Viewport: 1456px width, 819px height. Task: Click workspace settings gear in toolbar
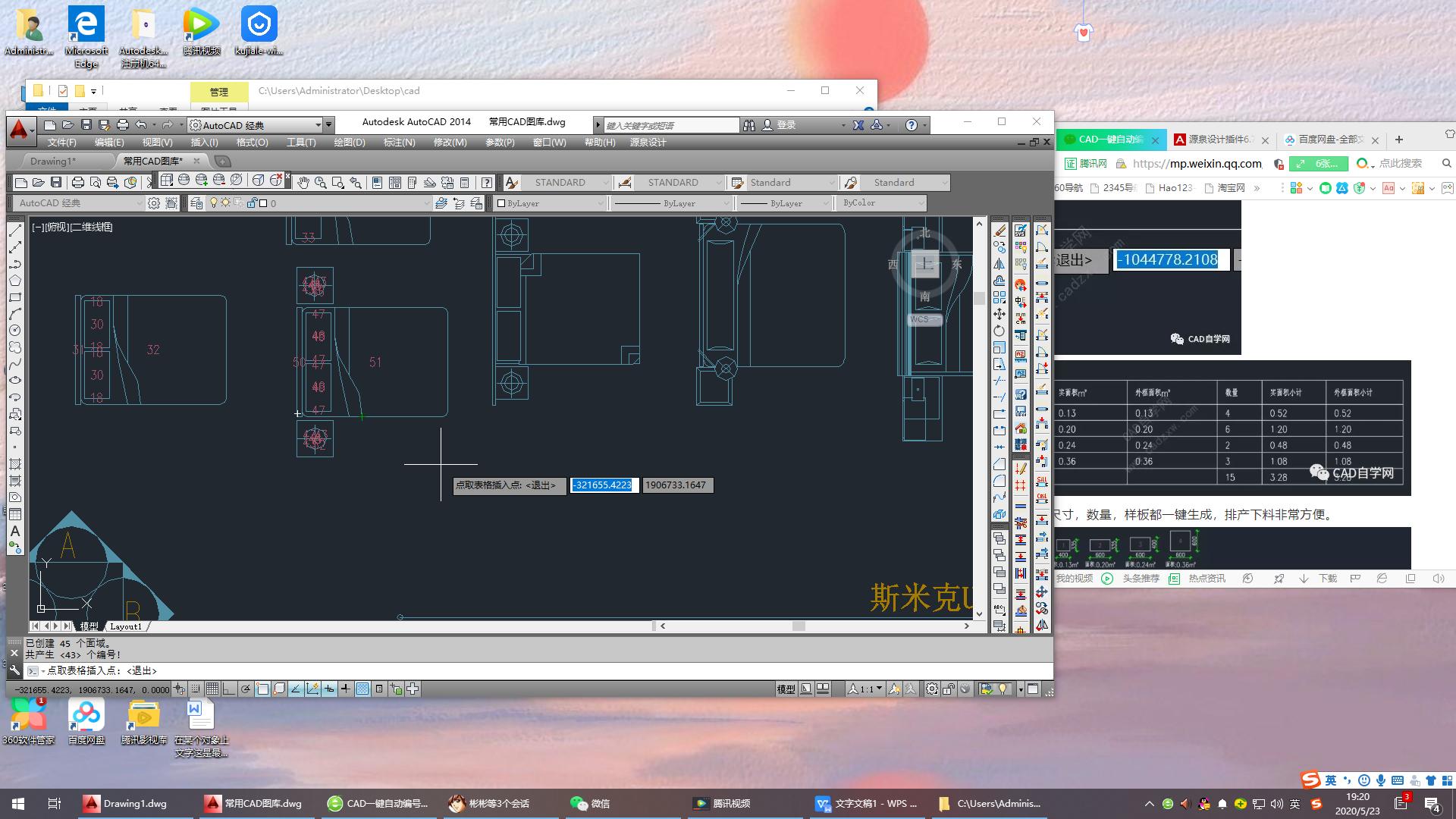point(154,203)
